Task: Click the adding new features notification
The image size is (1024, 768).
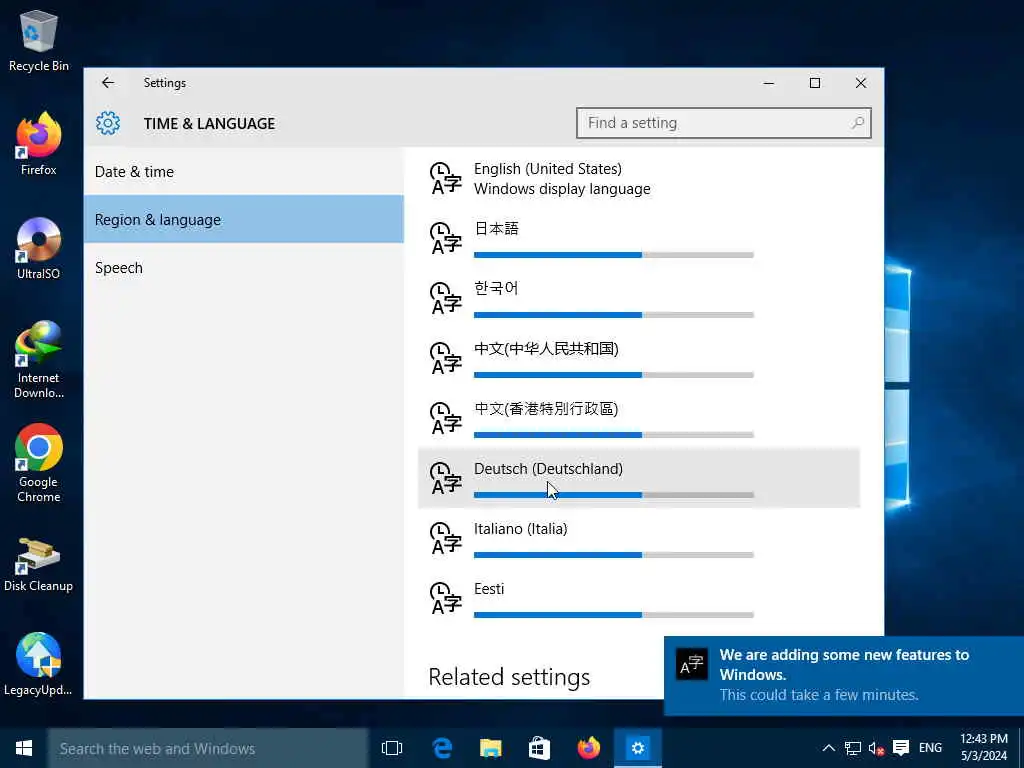Action: pyautogui.click(x=844, y=676)
